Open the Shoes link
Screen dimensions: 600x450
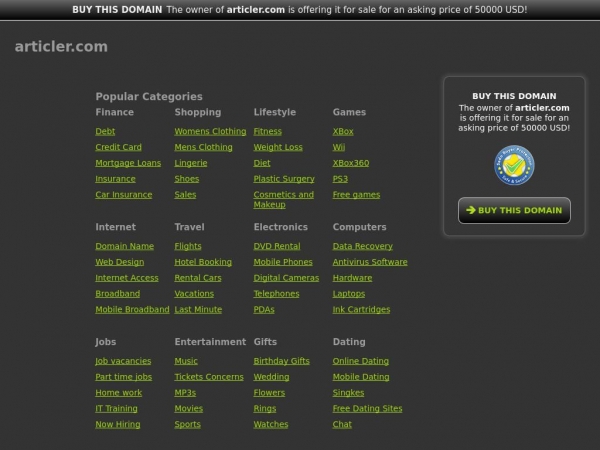click(187, 179)
